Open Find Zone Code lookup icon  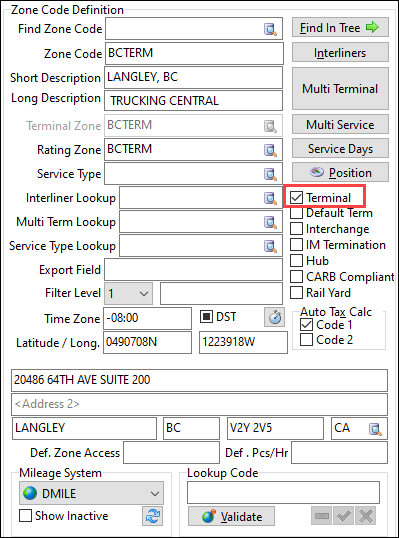[x=270, y=30]
